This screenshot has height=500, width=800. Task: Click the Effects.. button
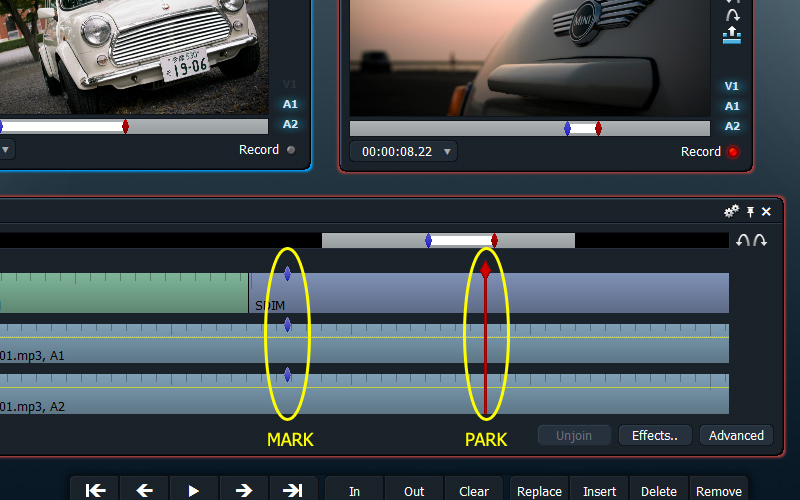pyautogui.click(x=655, y=435)
